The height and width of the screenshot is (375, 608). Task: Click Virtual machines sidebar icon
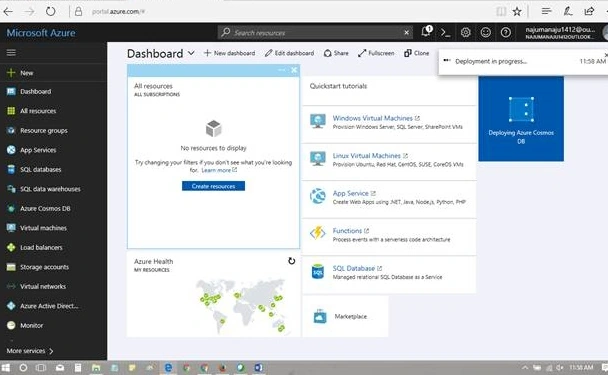[x=11, y=228]
